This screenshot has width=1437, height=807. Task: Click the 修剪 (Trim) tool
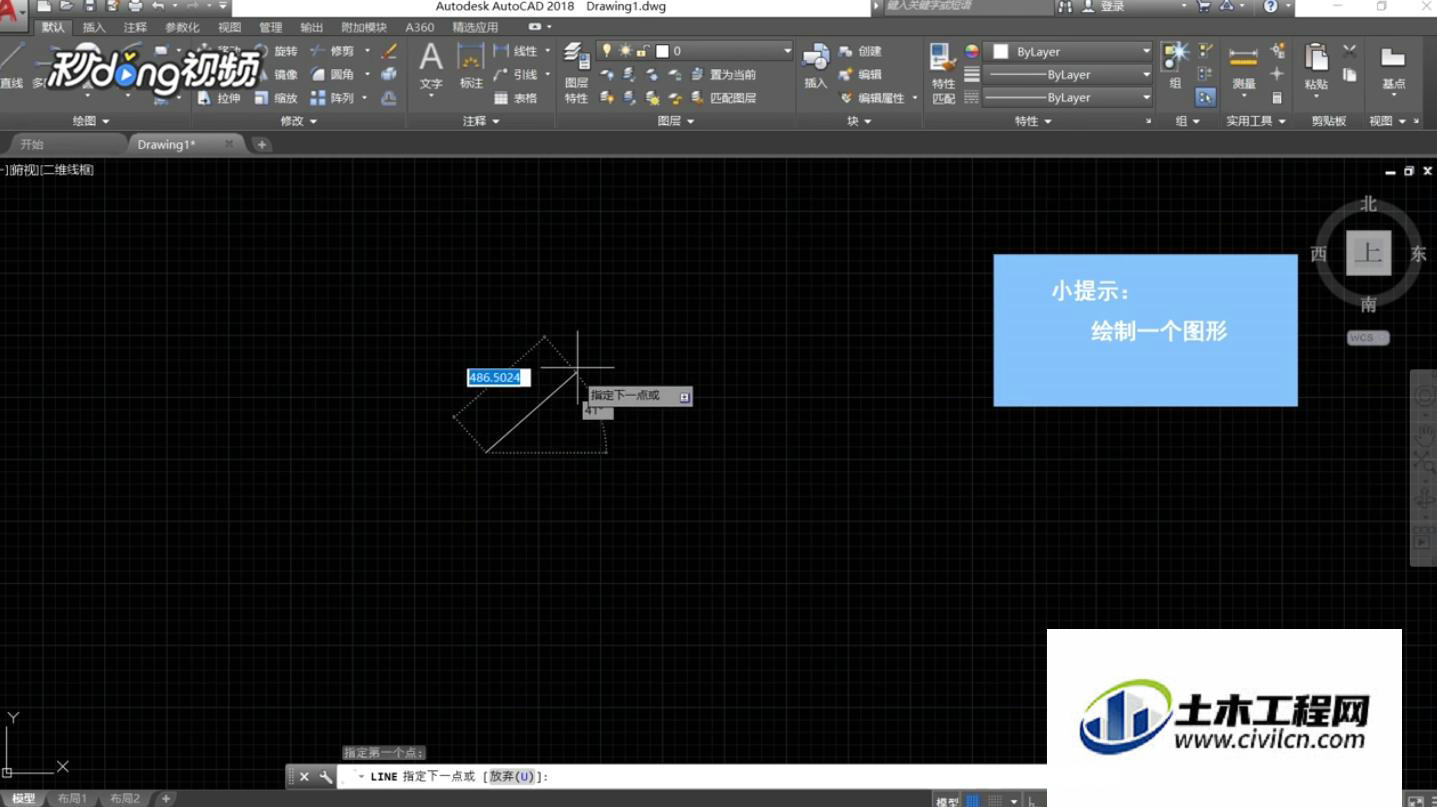coord(332,51)
